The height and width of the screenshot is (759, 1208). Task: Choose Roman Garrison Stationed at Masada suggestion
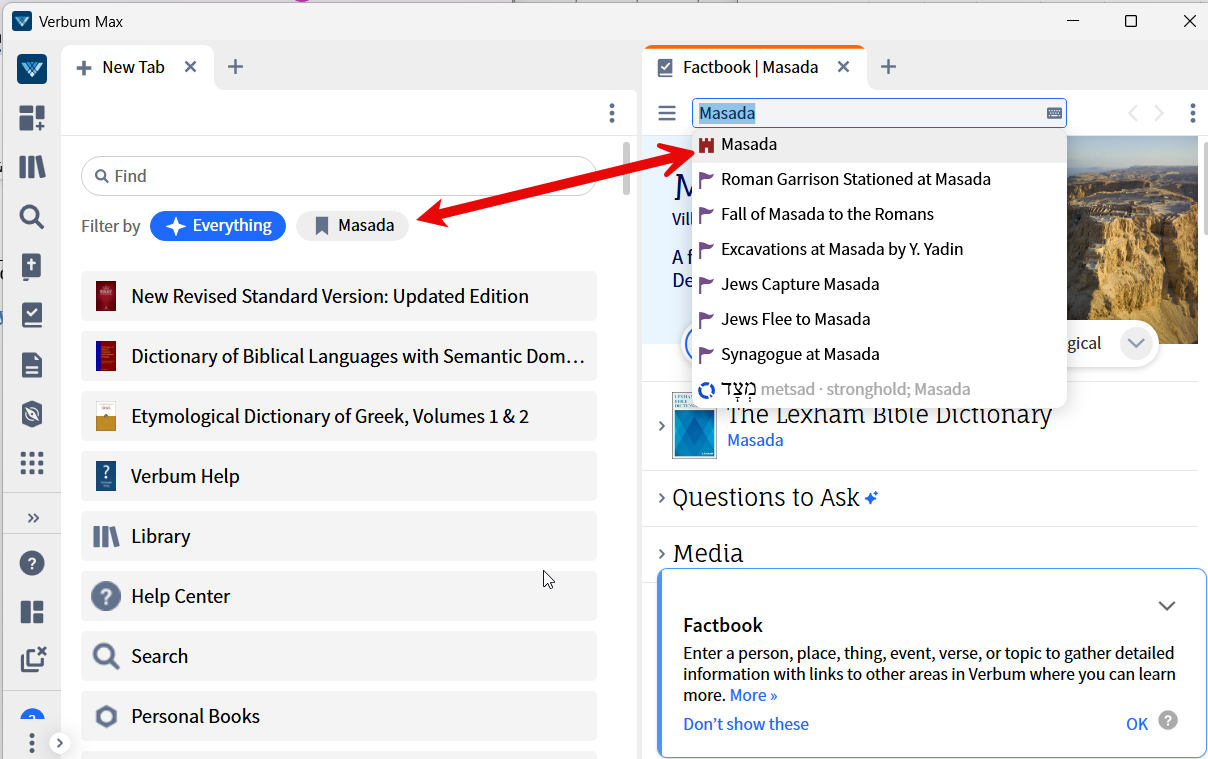click(879, 179)
